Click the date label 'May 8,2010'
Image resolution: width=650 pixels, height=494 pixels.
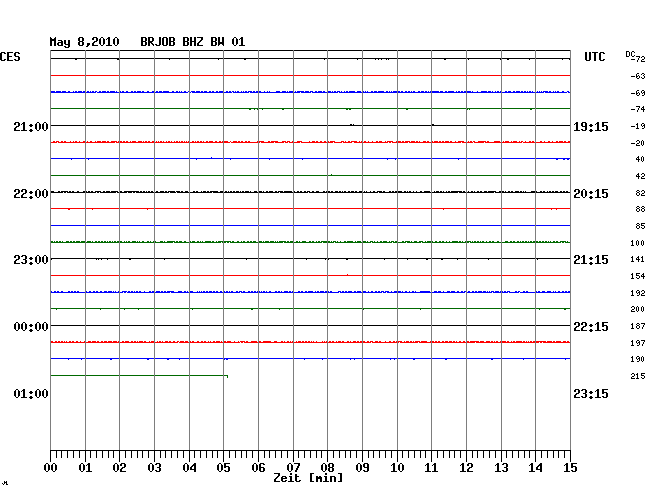84,42
